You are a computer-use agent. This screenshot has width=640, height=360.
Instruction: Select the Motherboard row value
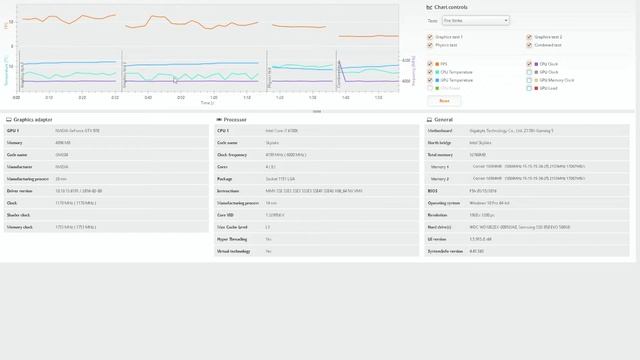[x=511, y=131]
